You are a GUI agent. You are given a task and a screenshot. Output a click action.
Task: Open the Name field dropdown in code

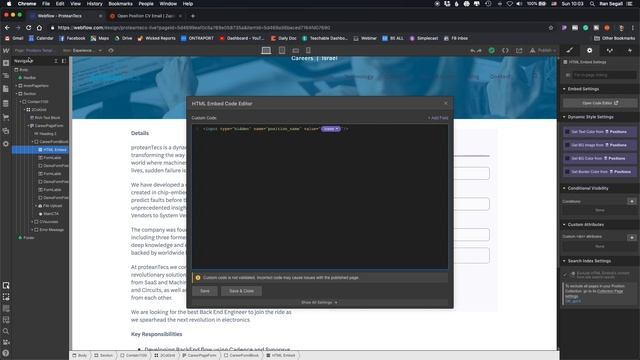click(331, 129)
